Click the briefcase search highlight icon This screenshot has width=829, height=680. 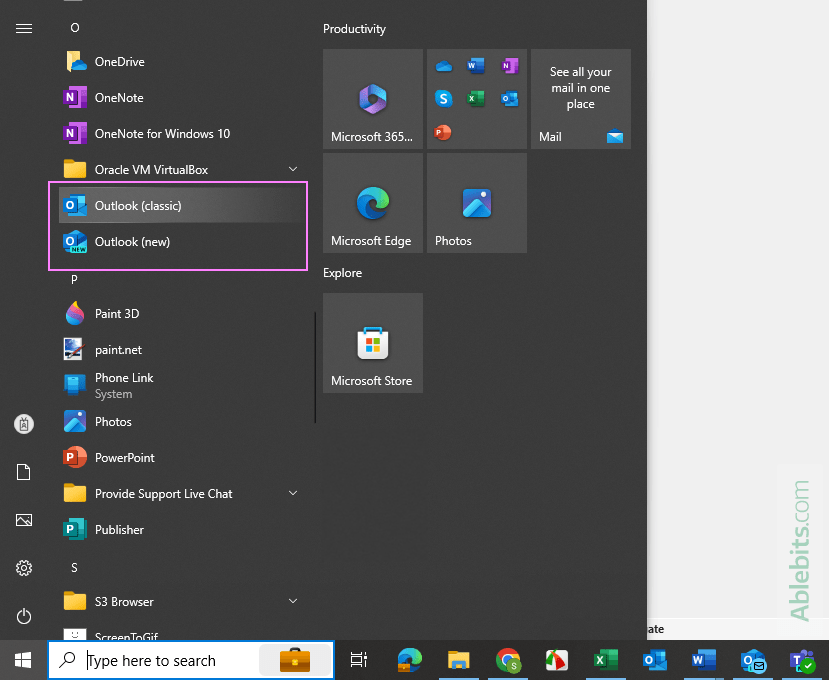tap(294, 660)
